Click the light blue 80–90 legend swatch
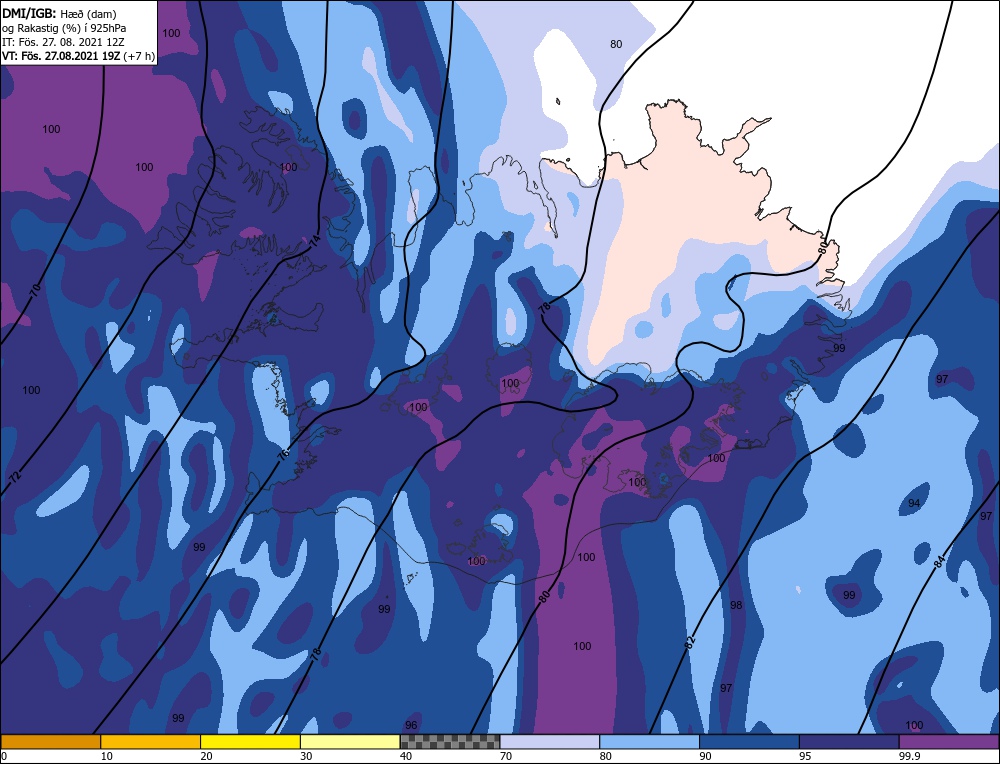 click(649, 742)
